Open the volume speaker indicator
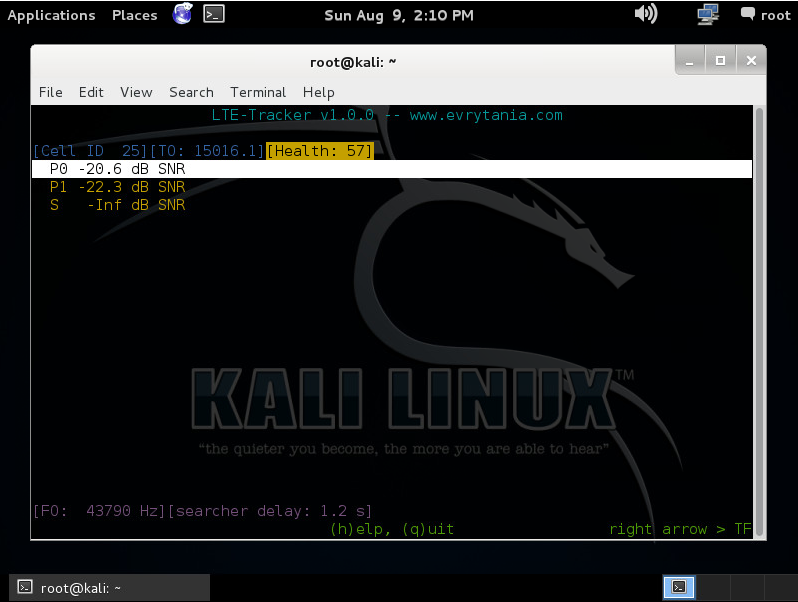Image resolution: width=798 pixels, height=602 pixels. point(646,14)
